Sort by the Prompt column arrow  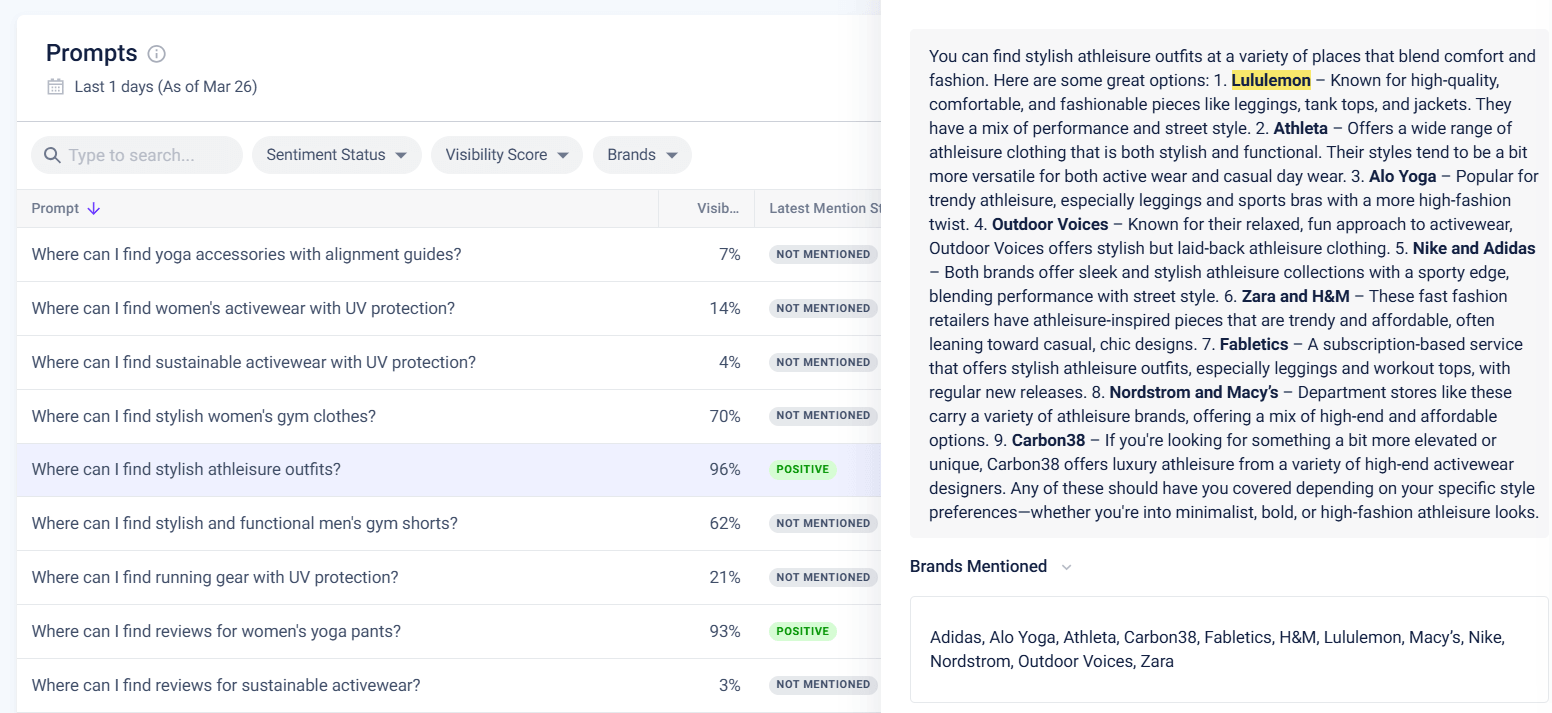94,208
